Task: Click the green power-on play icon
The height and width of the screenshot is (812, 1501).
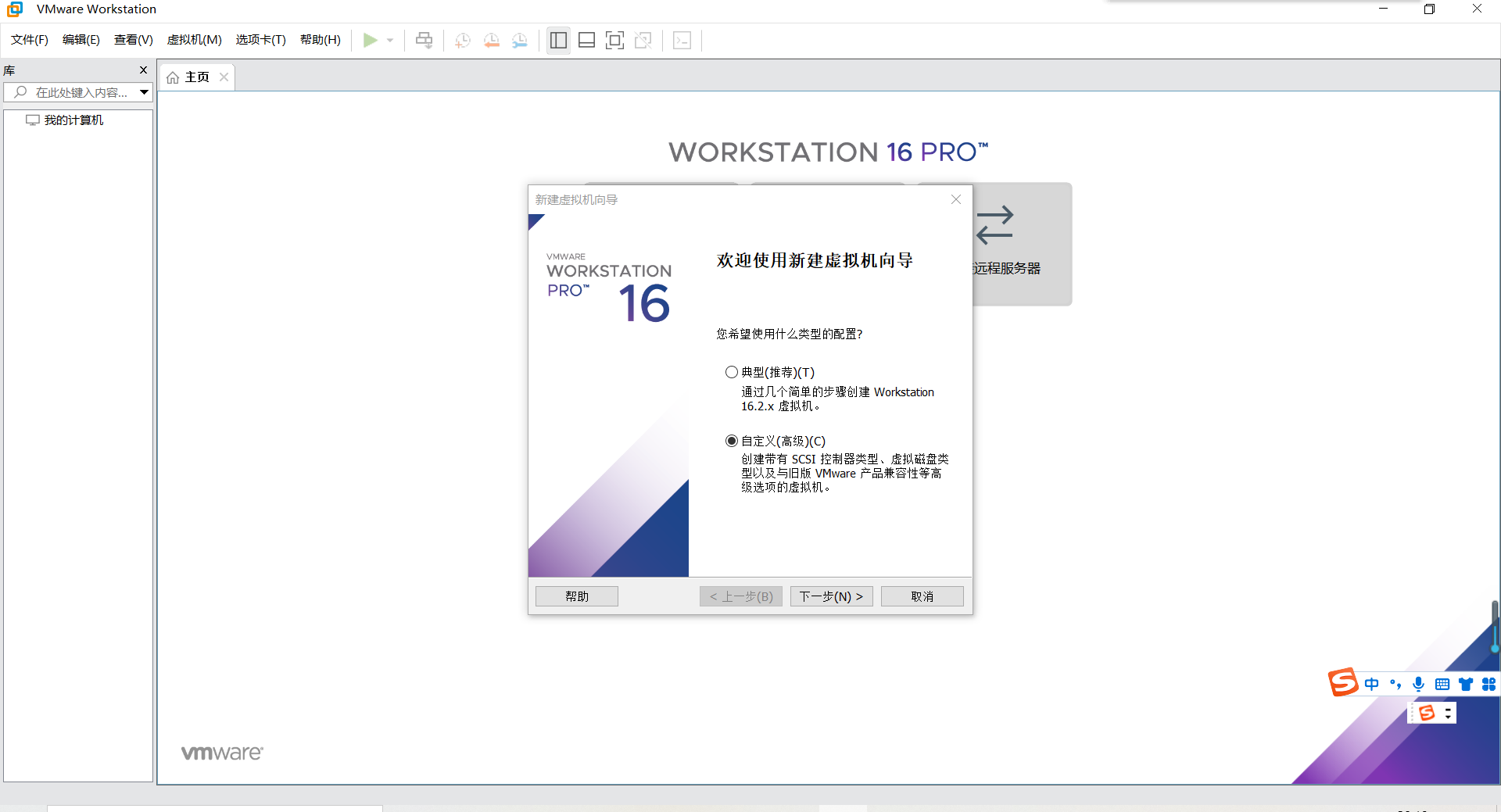Action: [x=371, y=40]
